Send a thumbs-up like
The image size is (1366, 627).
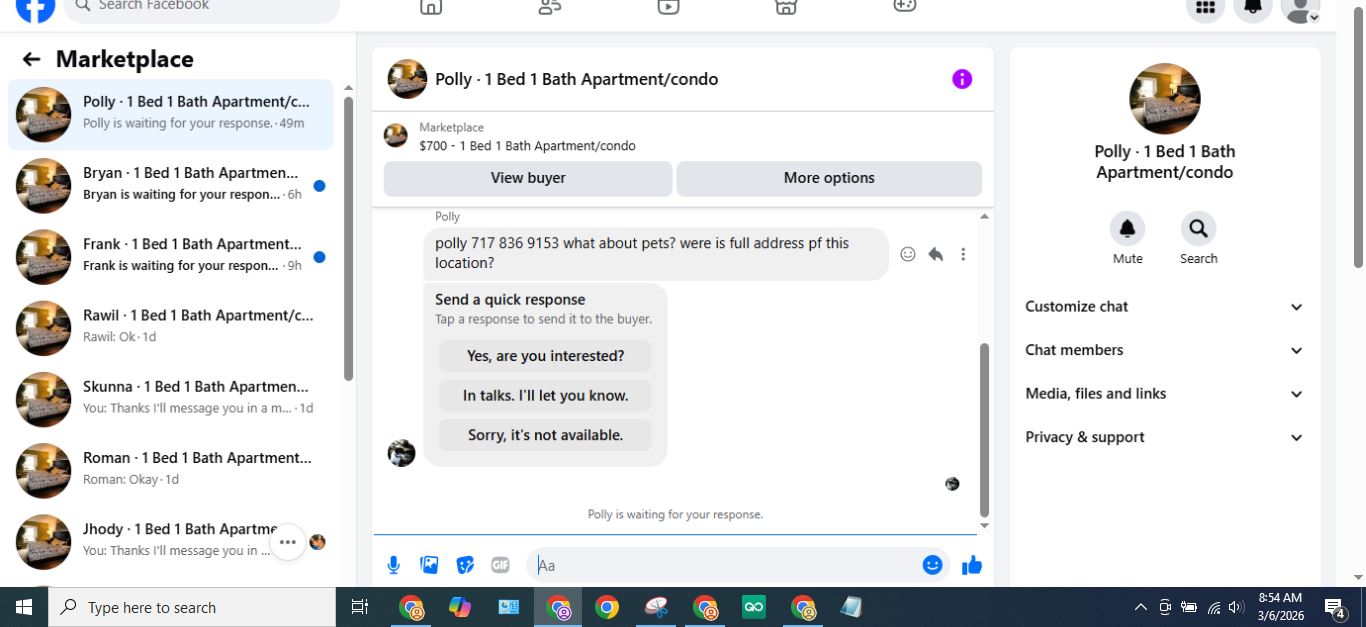point(972,565)
